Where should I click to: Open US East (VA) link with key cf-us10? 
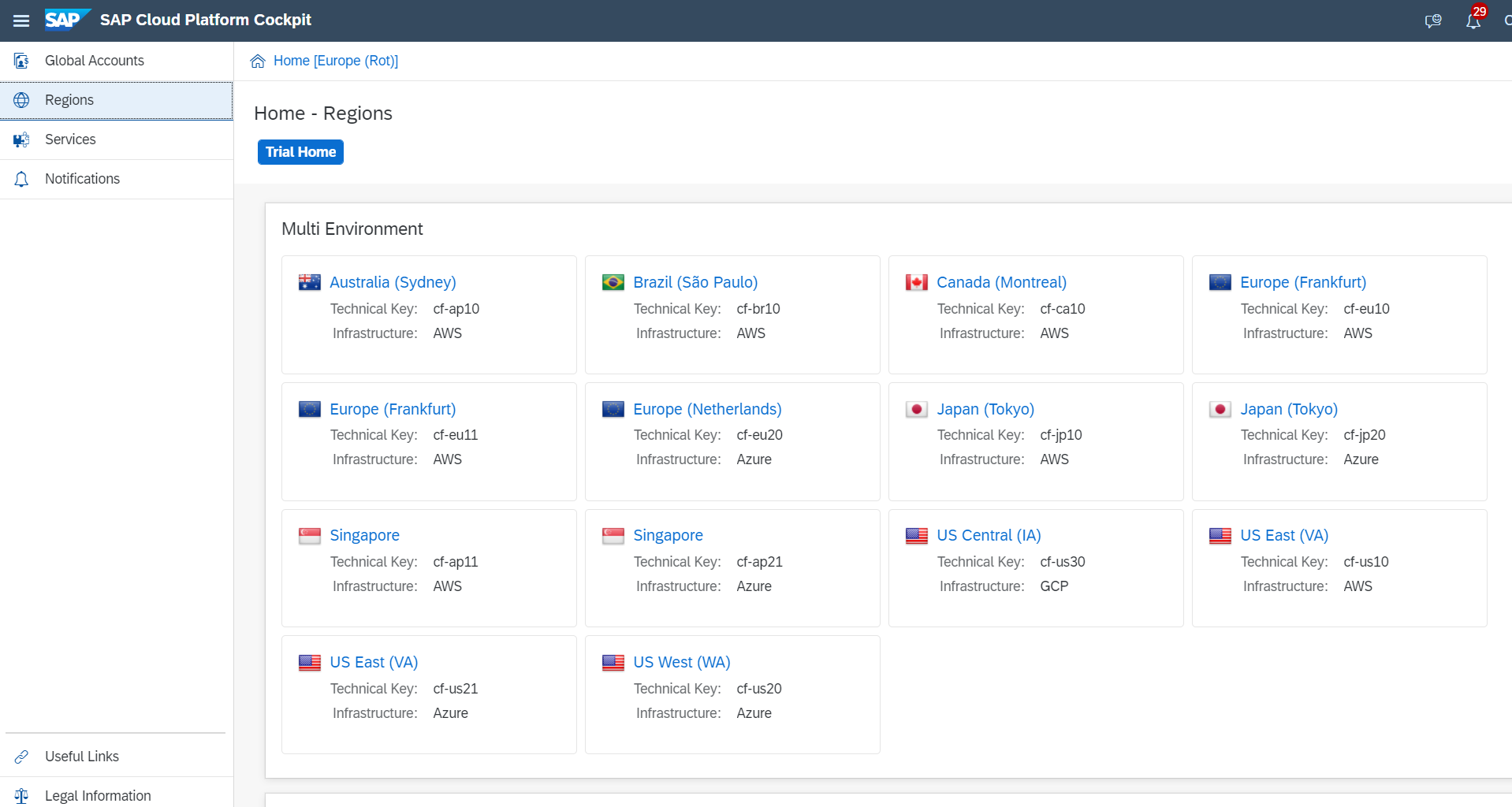(x=1284, y=535)
